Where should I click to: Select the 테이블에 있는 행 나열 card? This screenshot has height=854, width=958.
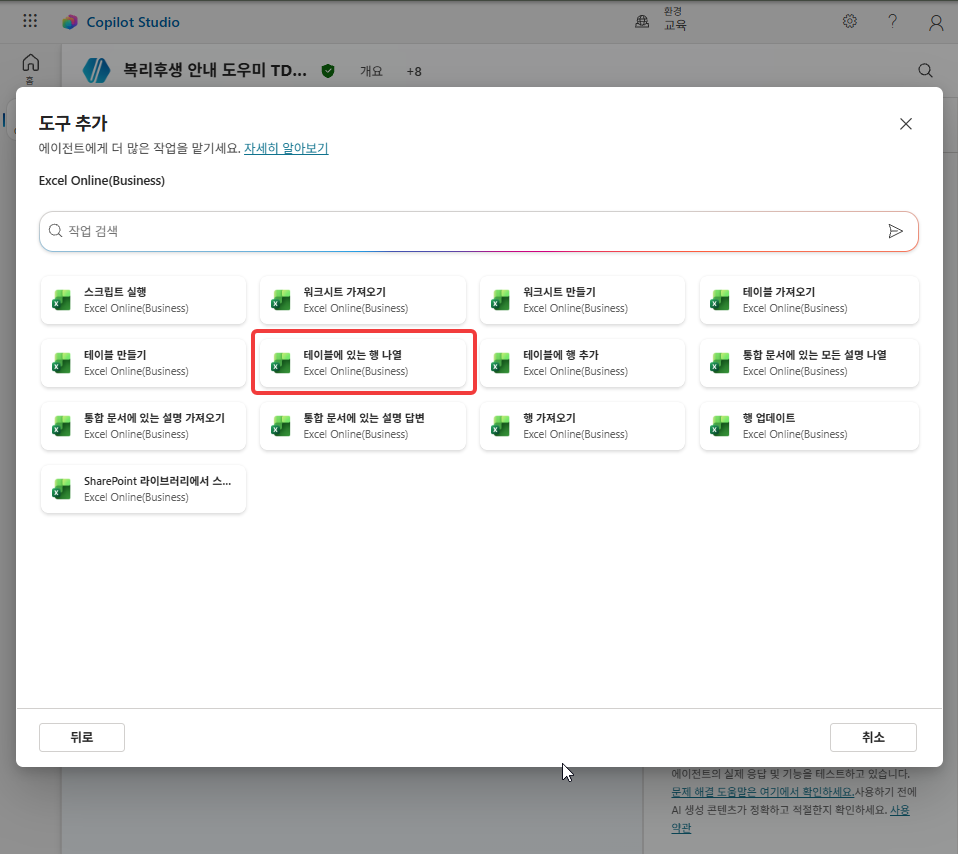pyautogui.click(x=363, y=363)
